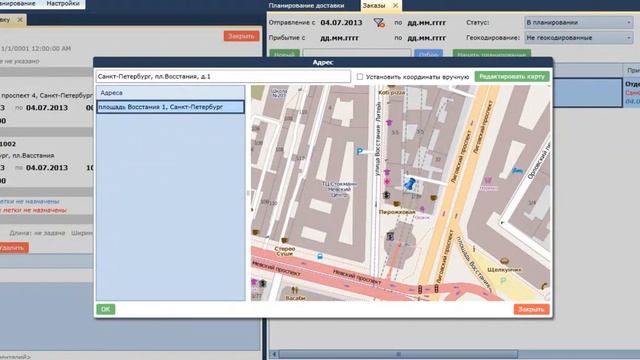Click the blue метки не назначены link
640x360 pixels.
(x=29, y=201)
